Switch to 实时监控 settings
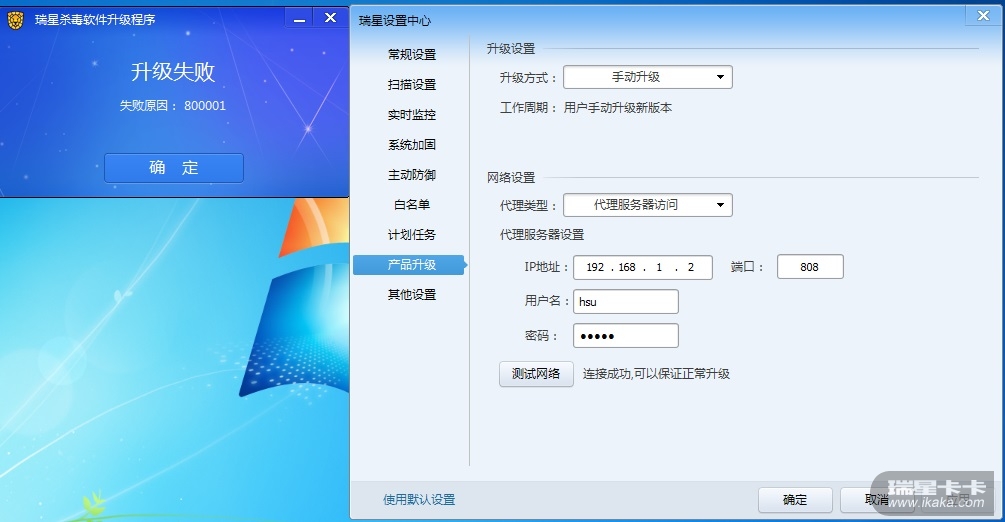The image size is (1005, 522). point(411,115)
